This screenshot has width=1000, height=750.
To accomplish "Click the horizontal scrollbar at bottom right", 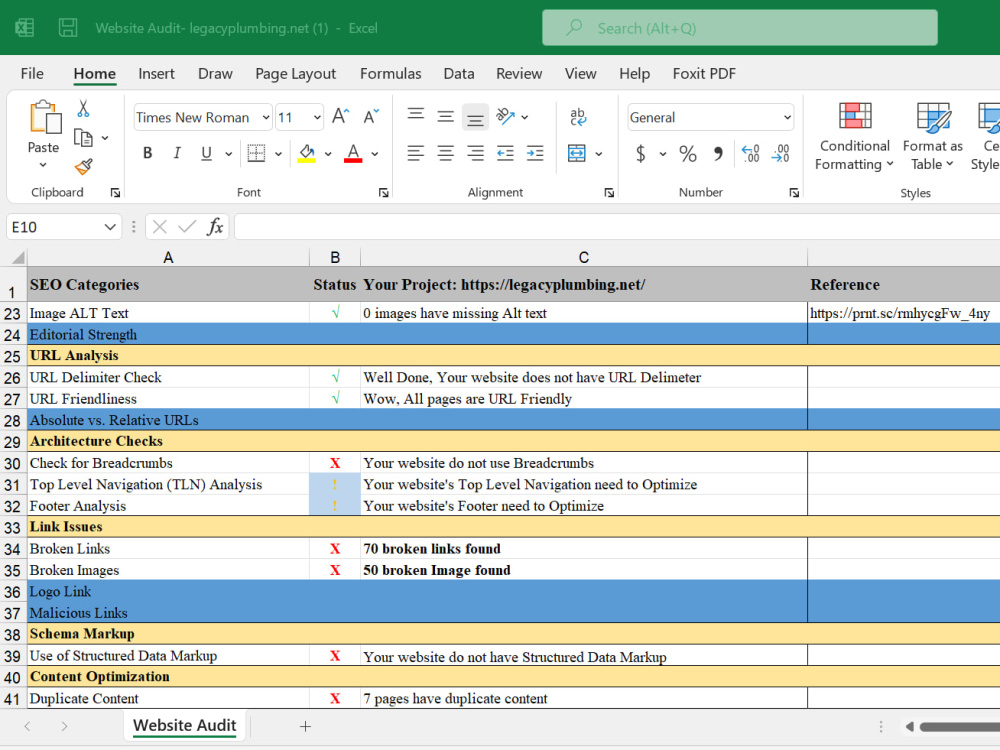I will pos(960,726).
